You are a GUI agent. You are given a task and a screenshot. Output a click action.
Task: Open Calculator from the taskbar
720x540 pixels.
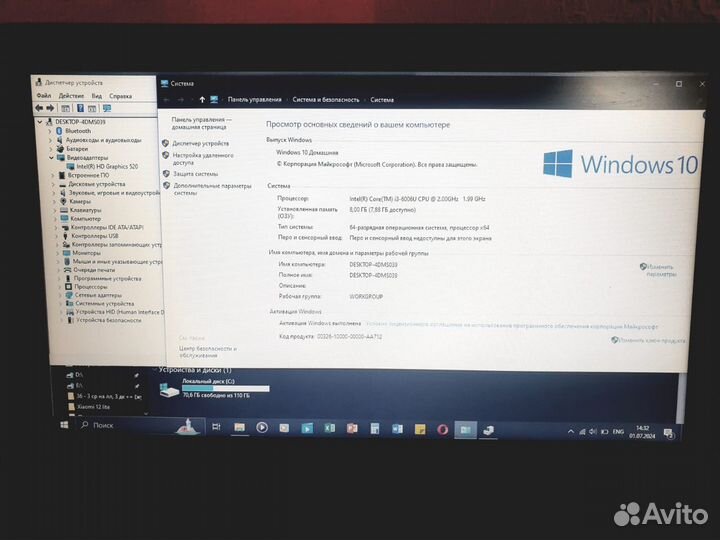pos(375,429)
